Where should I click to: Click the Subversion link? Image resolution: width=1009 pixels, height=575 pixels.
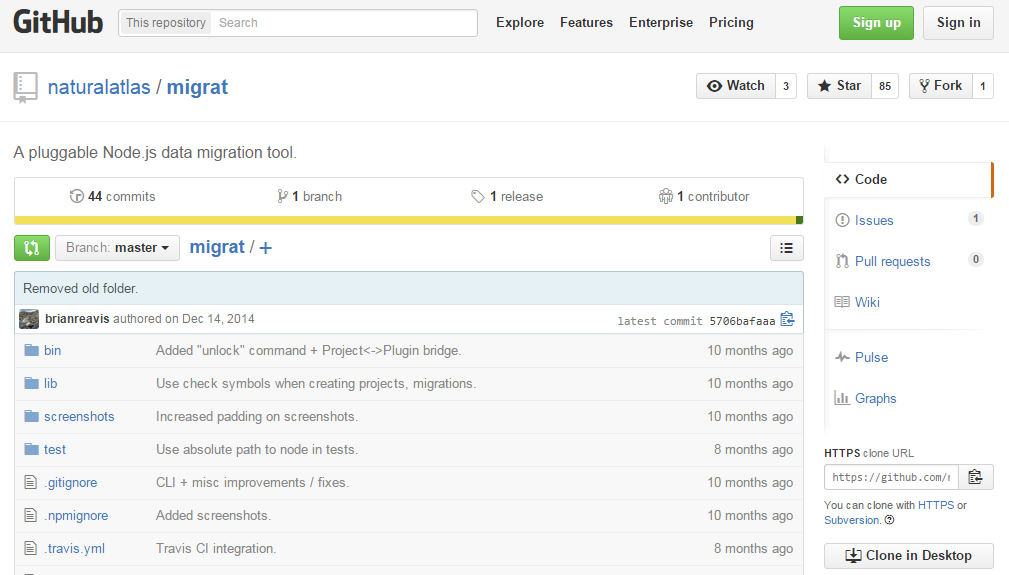tap(852, 520)
